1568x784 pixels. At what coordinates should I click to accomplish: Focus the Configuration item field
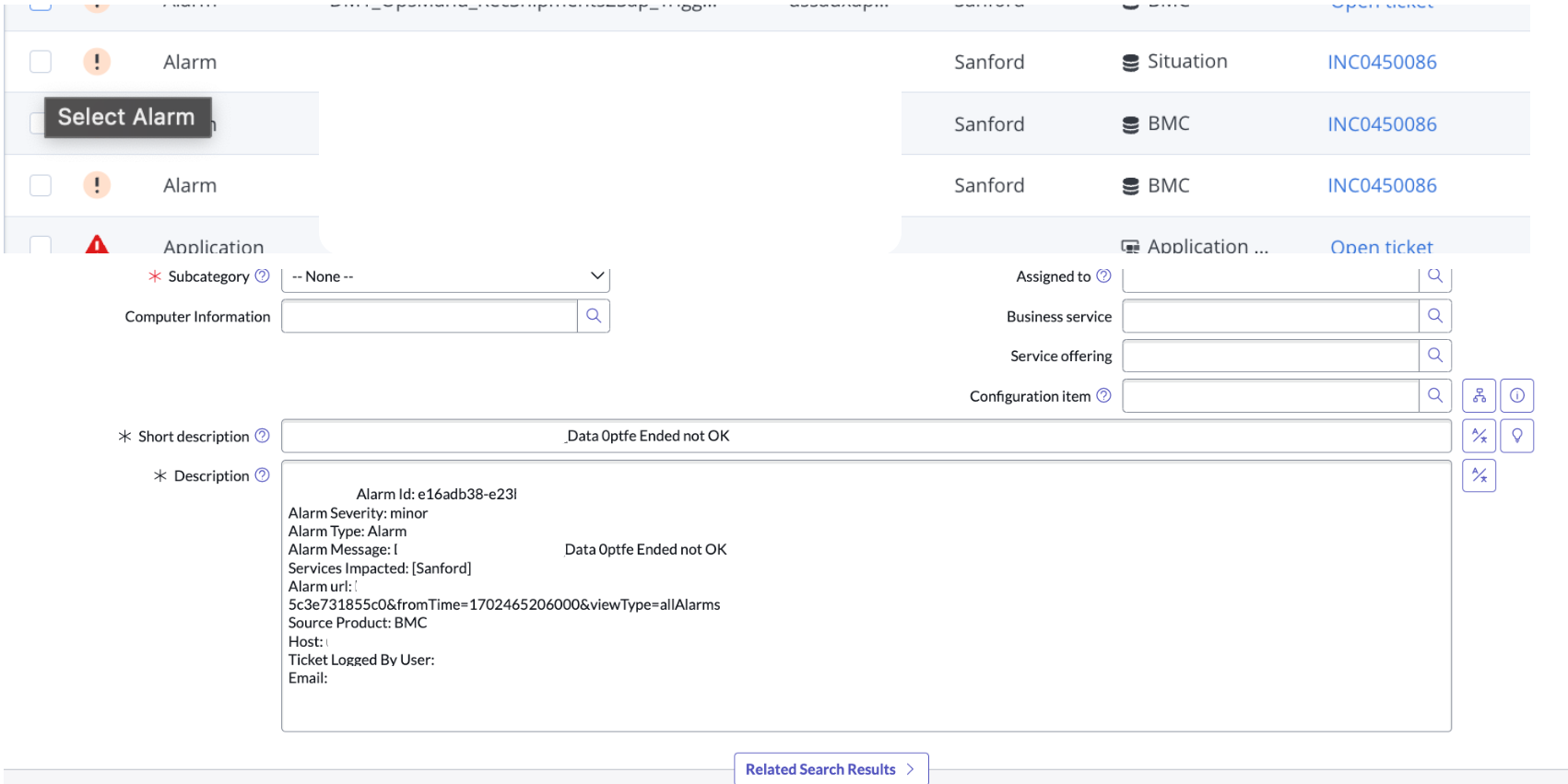click(1270, 396)
